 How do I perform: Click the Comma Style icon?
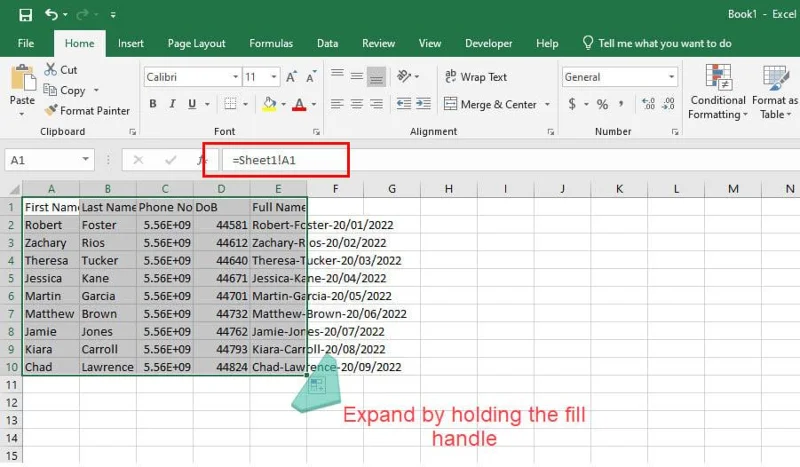pos(621,105)
